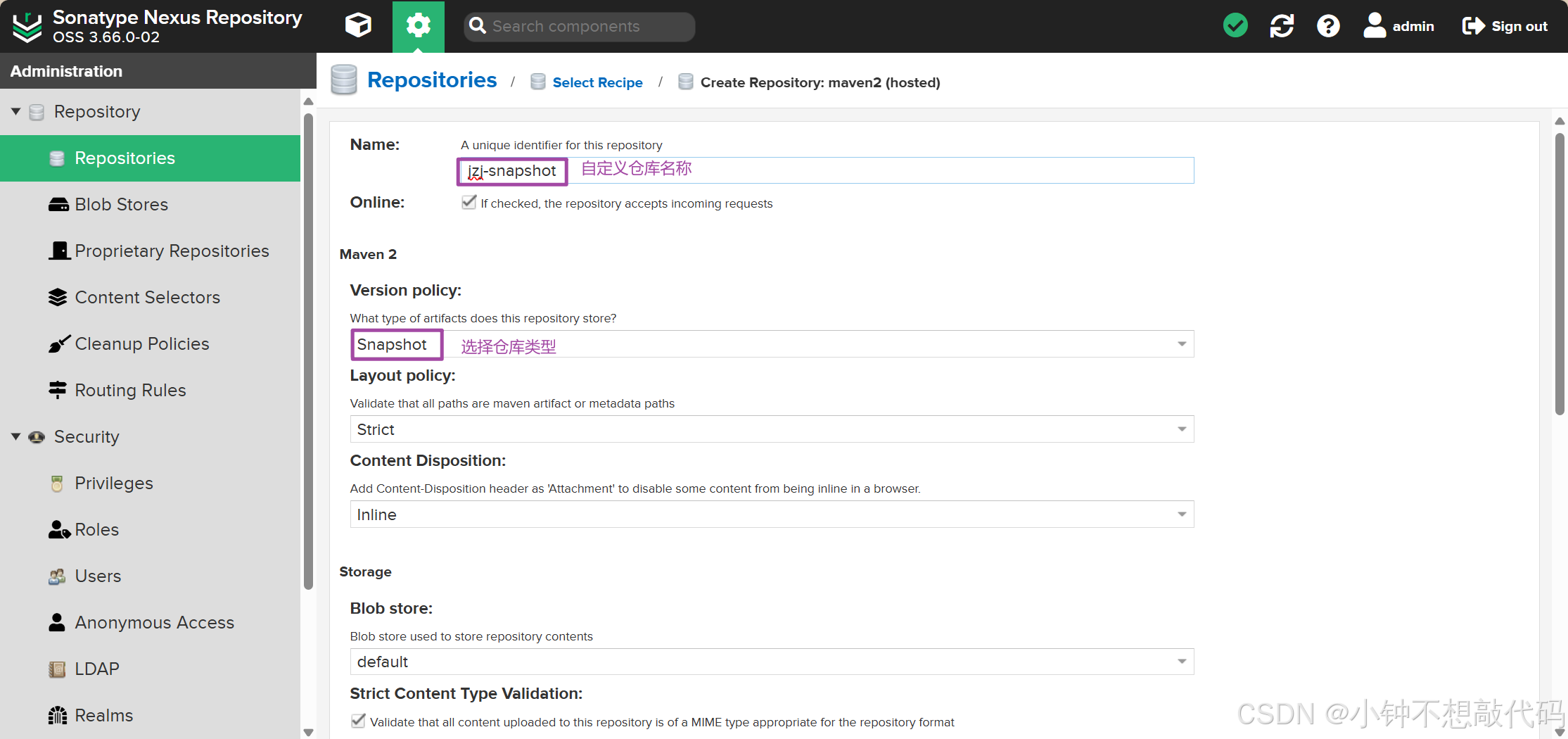Open the Users menu item

[x=150, y=576]
